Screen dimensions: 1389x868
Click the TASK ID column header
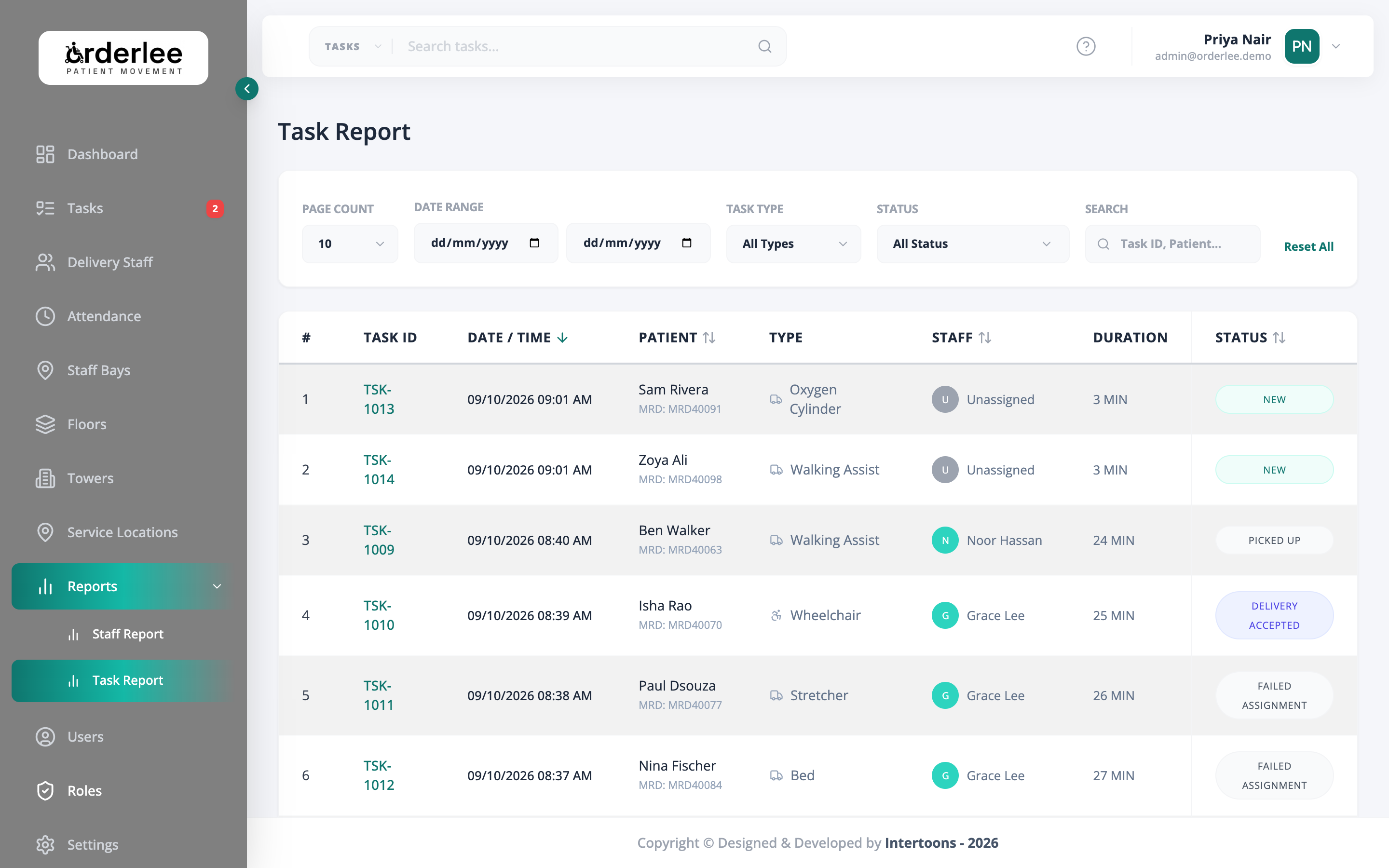pyautogui.click(x=390, y=338)
